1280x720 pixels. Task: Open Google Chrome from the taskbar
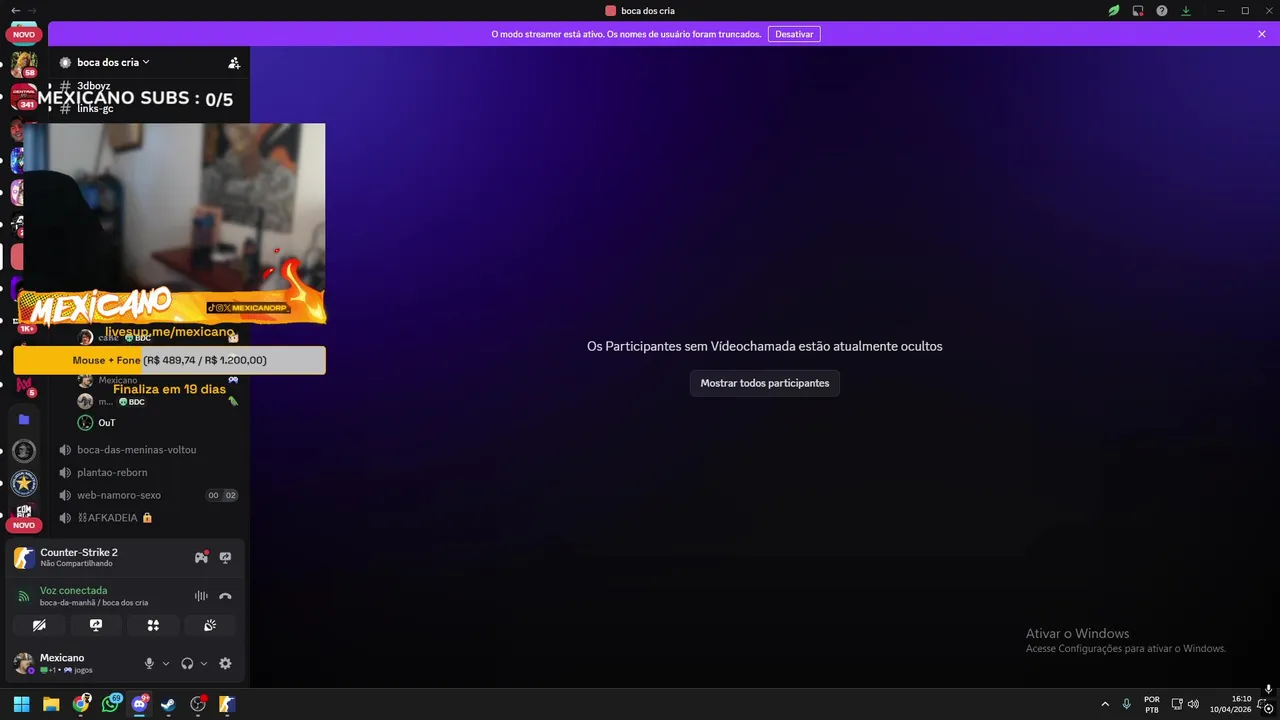[81, 704]
